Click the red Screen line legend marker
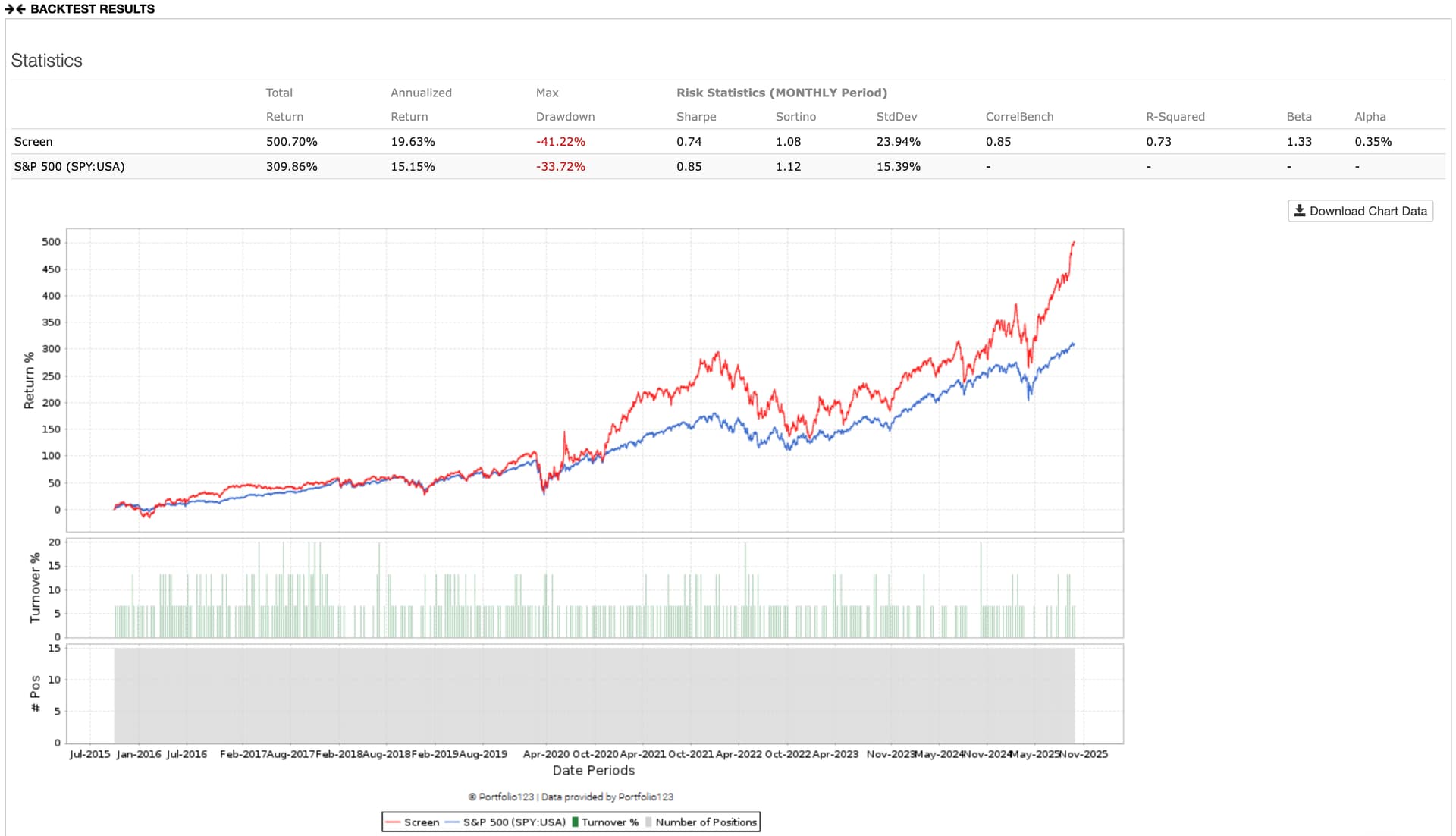1456x836 pixels. pos(392,822)
